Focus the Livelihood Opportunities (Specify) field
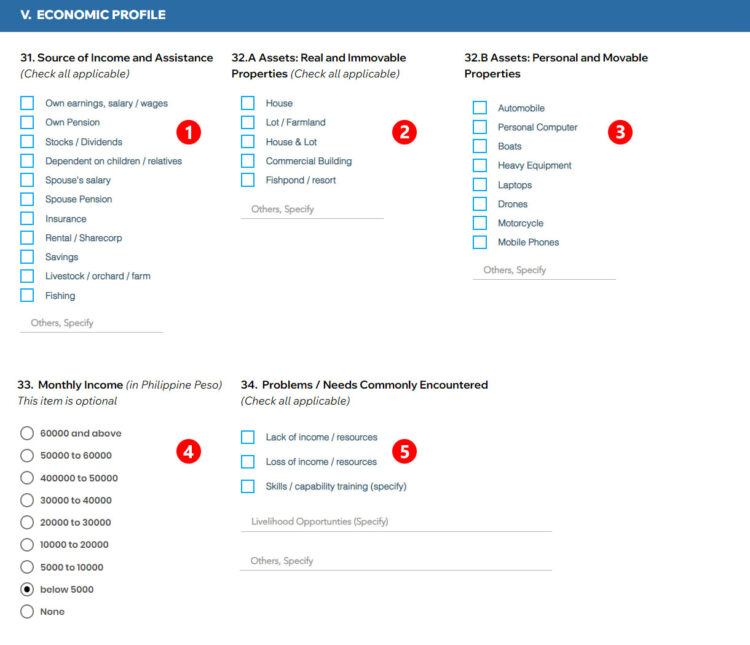 395,522
